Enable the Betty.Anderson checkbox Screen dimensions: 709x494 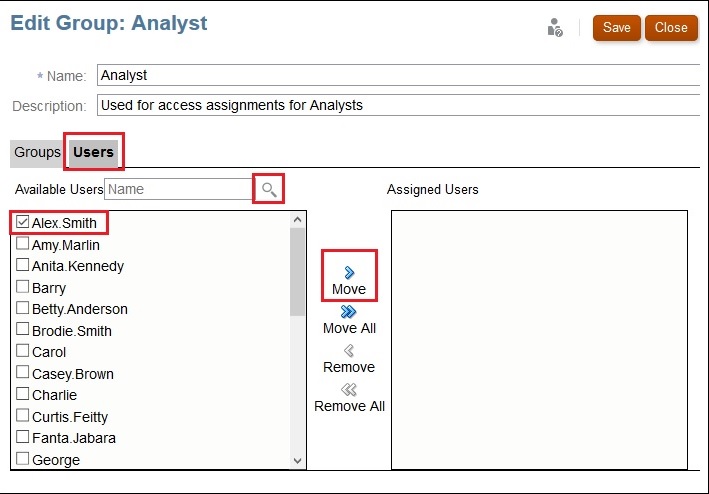pos(23,308)
